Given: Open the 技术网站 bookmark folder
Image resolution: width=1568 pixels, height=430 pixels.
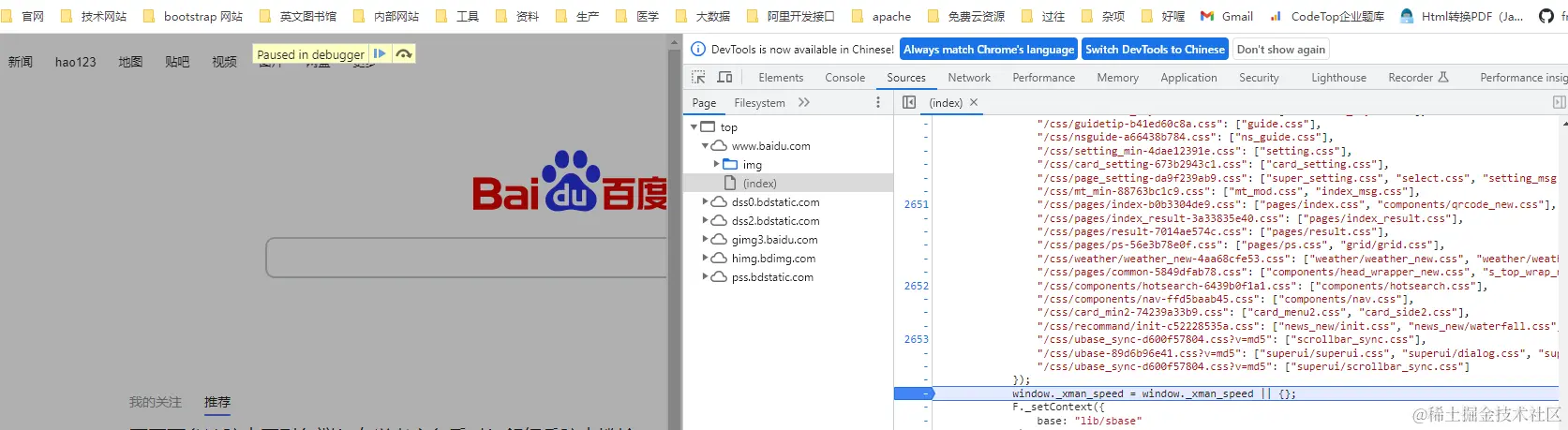Looking at the screenshot, I should click(x=93, y=16).
